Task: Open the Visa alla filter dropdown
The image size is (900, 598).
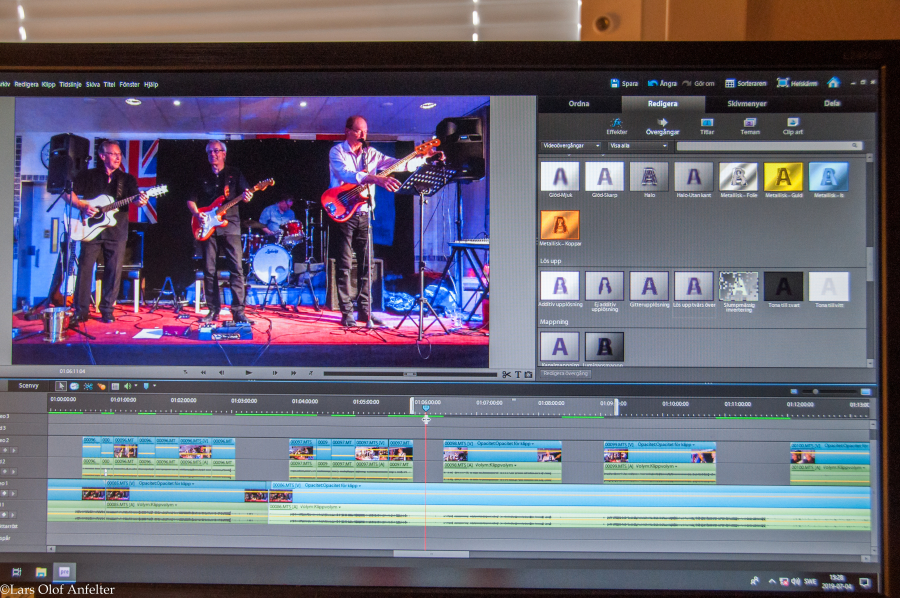Action: click(x=639, y=146)
